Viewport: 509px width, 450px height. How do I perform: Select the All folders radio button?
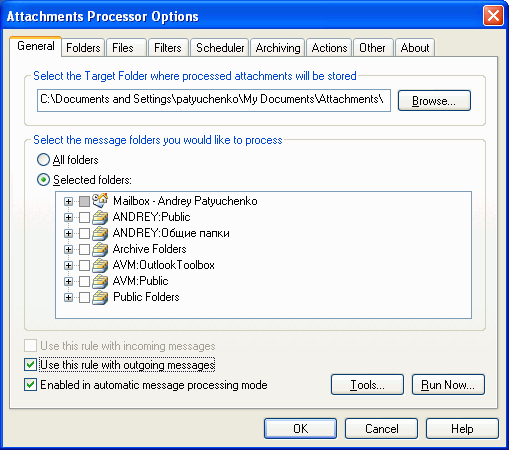pyautogui.click(x=43, y=160)
